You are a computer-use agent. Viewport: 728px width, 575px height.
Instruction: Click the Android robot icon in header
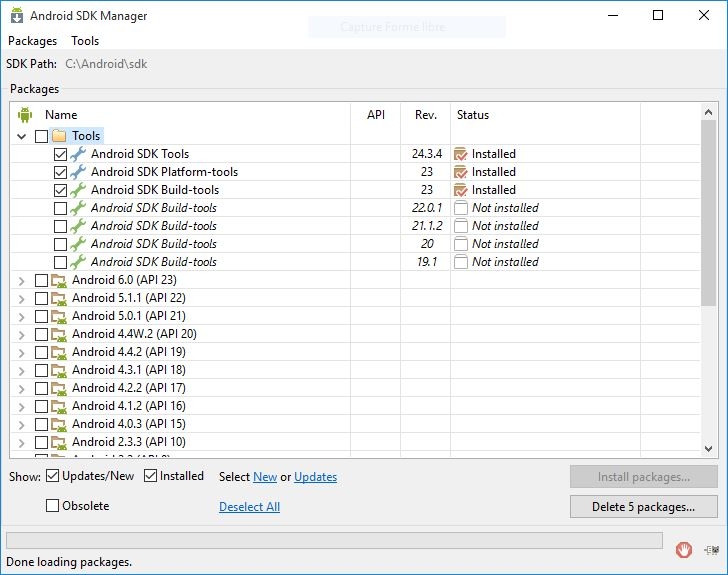25,115
